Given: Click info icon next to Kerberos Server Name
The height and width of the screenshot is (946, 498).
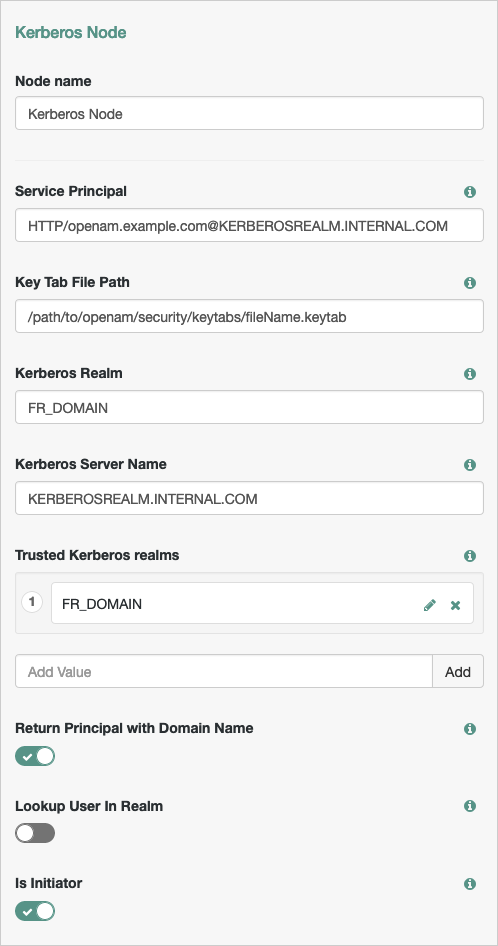Looking at the screenshot, I should [x=470, y=465].
